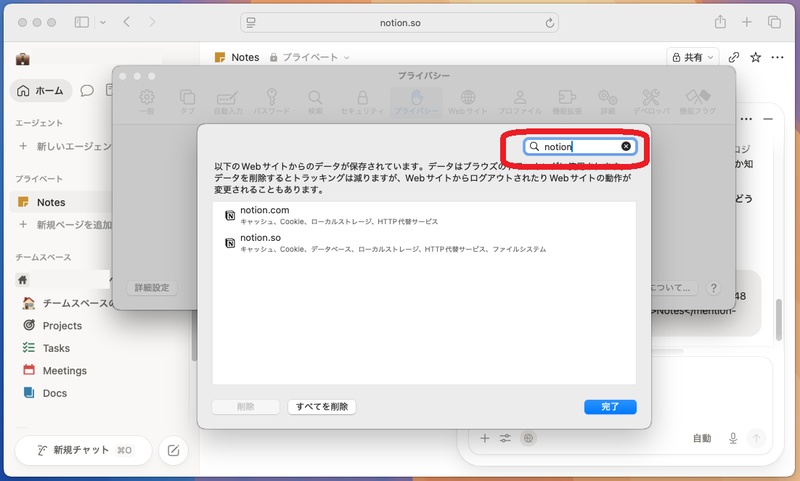The height and width of the screenshot is (481, 800).
Task: Open Safari share menu
Action: pyautogui.click(x=720, y=22)
